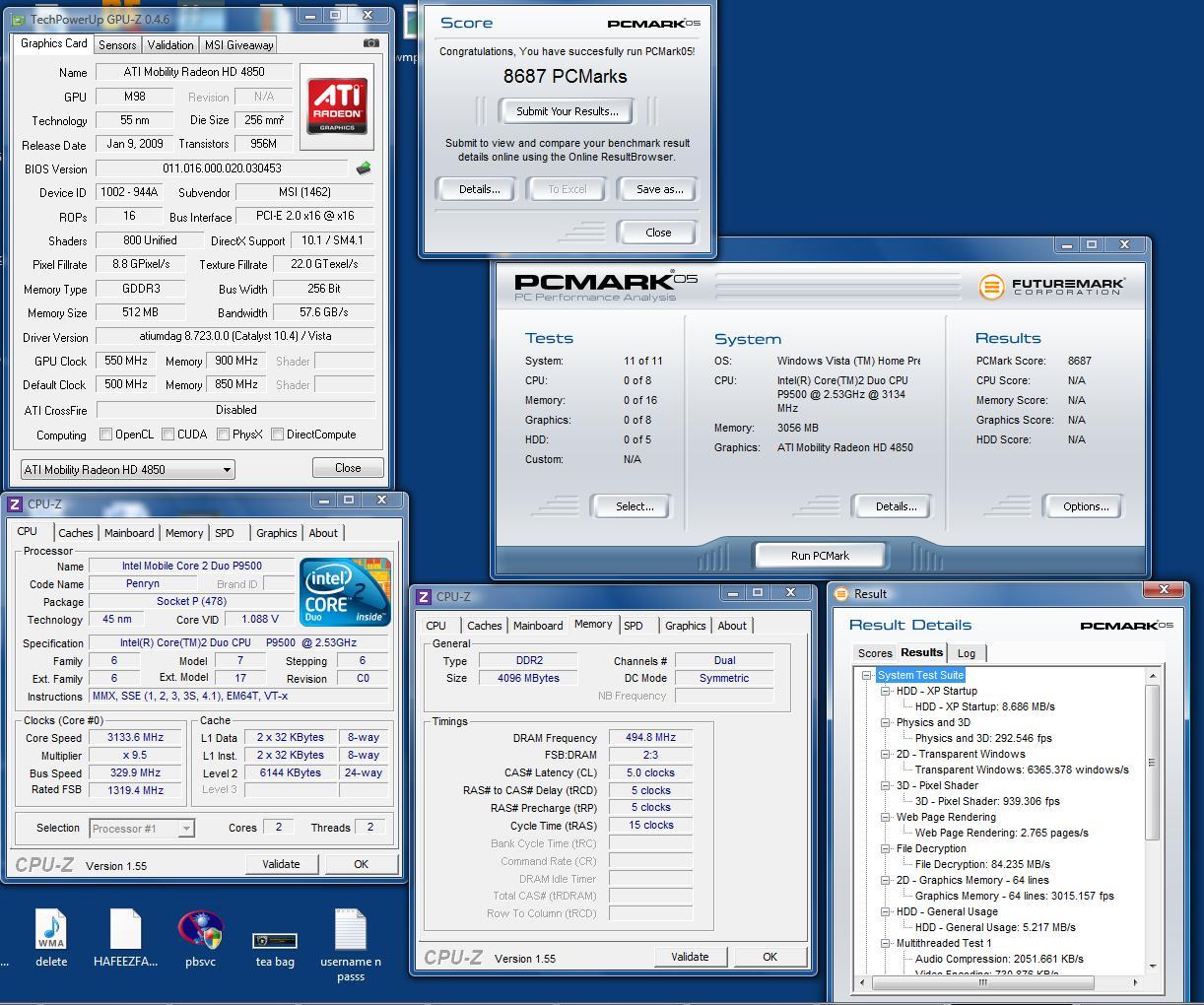Select 'Graphics Memory - 64 lines: 3015.157 fps' row
This screenshot has width=1204, height=1005.
1014,896
